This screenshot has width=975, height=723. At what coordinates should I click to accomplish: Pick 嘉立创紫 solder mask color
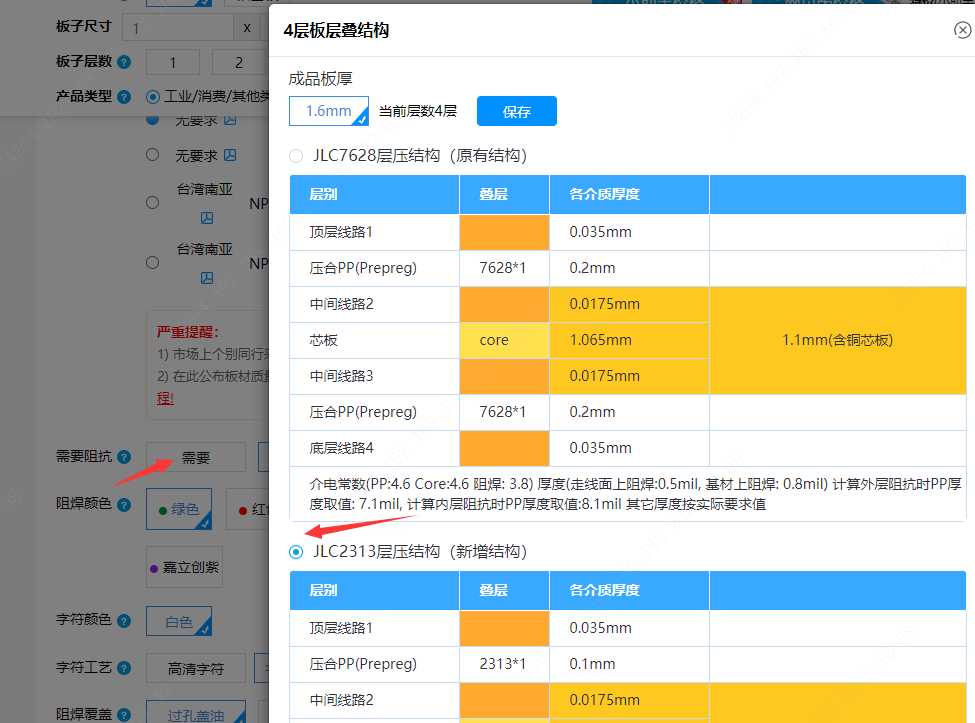(x=184, y=567)
